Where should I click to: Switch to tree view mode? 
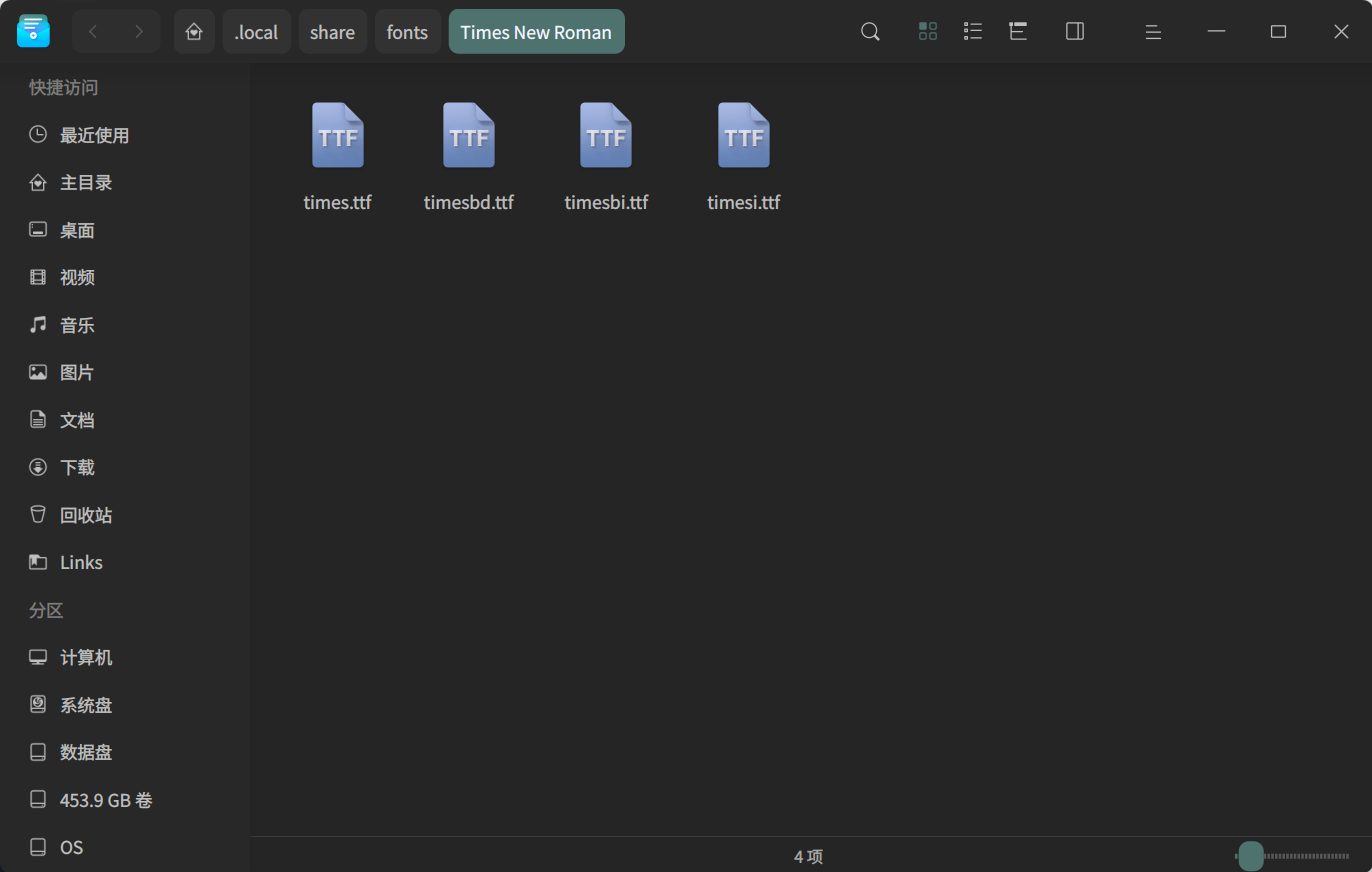(x=1018, y=32)
